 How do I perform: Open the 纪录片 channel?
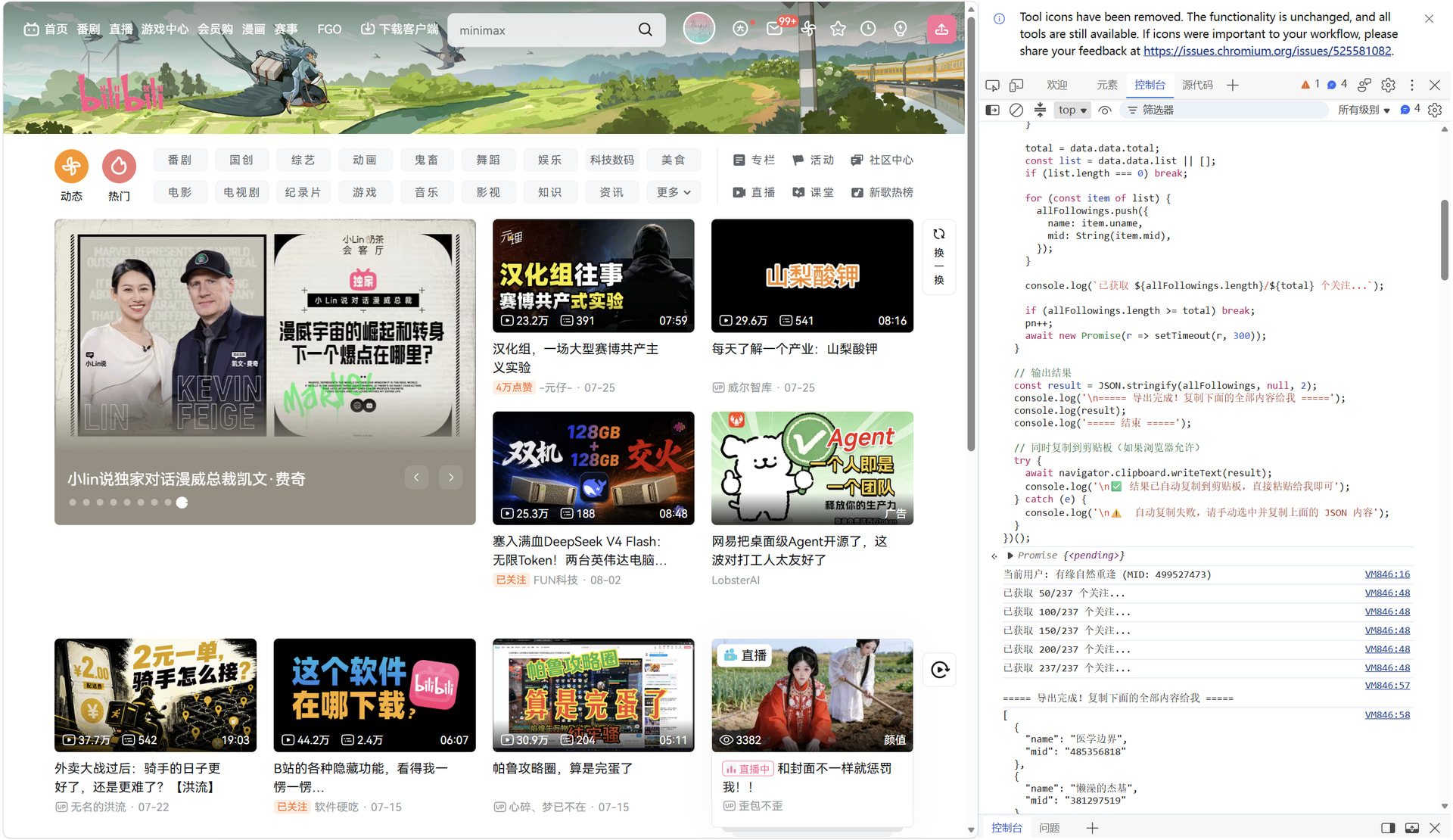click(x=303, y=193)
